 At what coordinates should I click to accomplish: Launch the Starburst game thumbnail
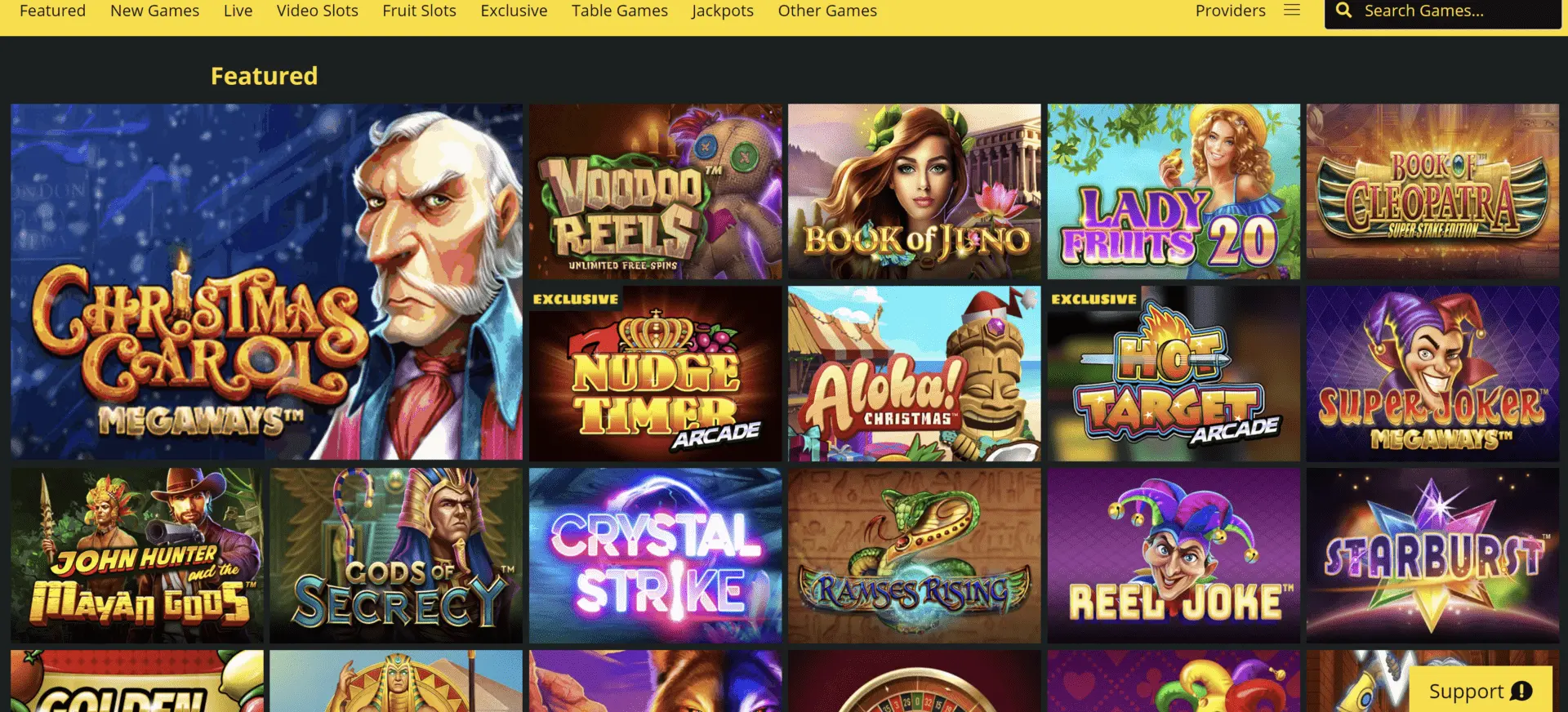(1432, 555)
